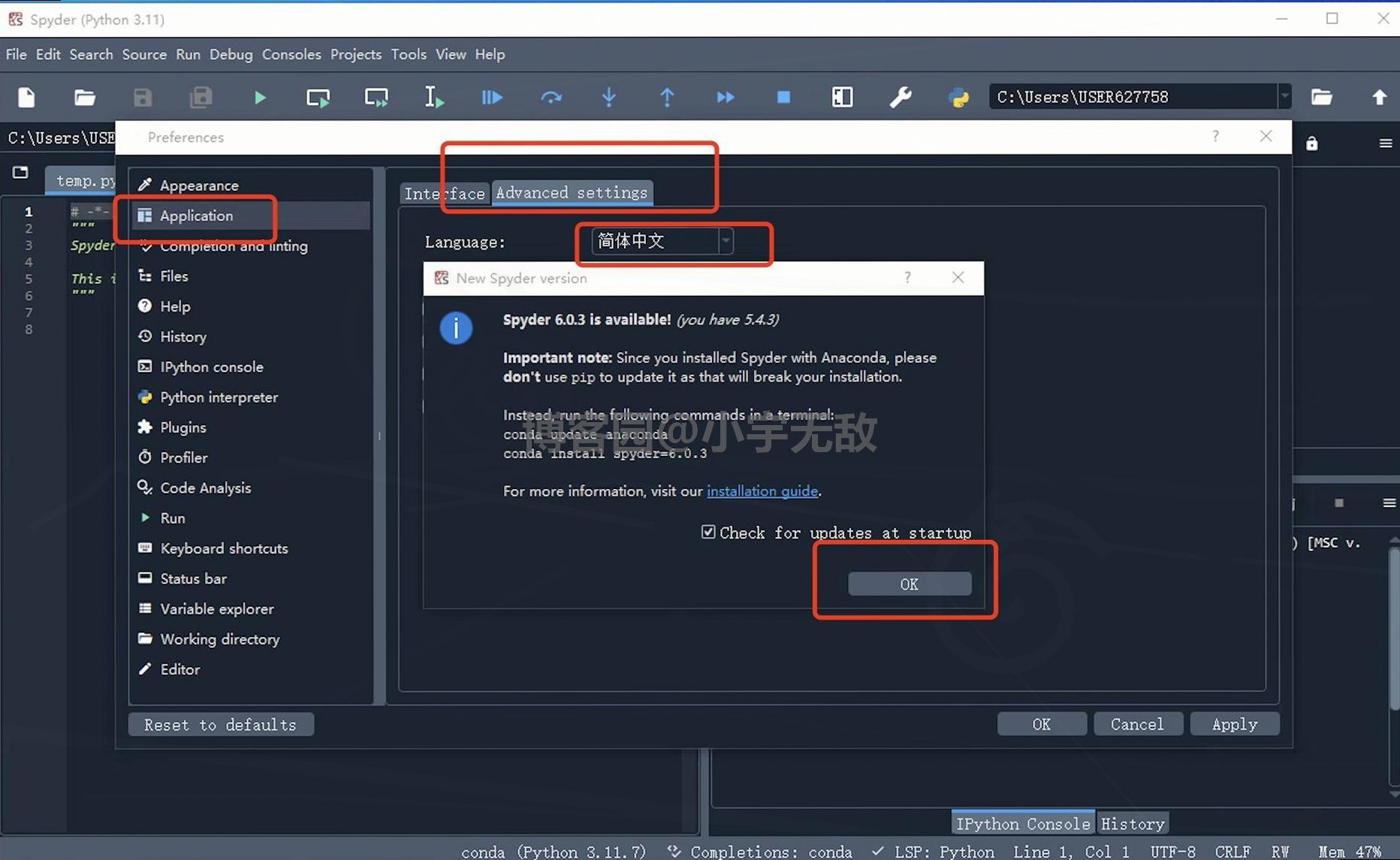Click the LSP: Python status entry
The height and width of the screenshot is (860, 1400).
(934, 852)
